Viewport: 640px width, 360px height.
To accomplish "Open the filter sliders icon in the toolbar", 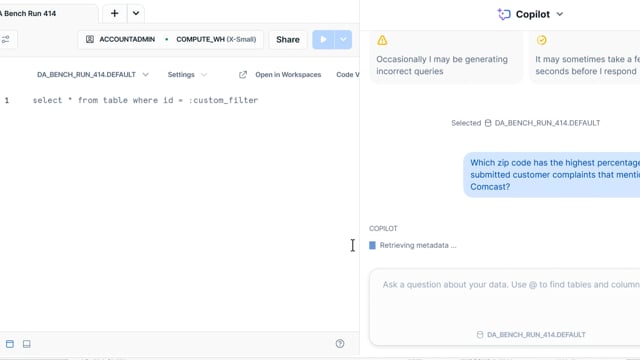I will tap(6, 40).
